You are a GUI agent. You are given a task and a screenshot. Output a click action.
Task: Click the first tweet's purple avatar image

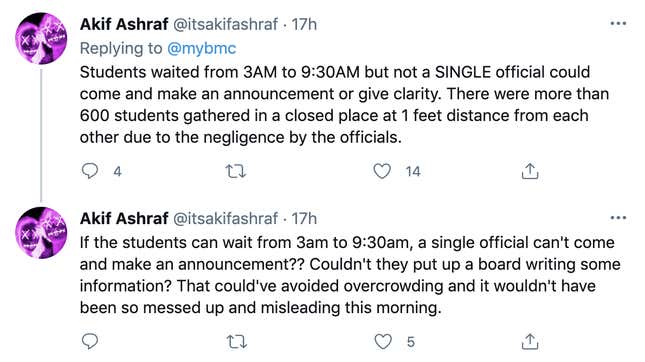[x=41, y=38]
